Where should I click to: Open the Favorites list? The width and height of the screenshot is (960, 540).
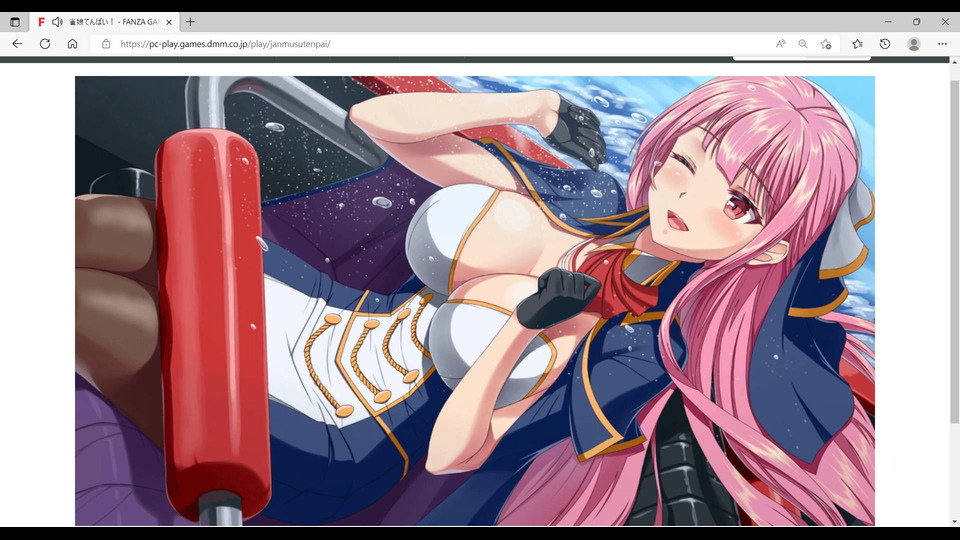pos(857,44)
